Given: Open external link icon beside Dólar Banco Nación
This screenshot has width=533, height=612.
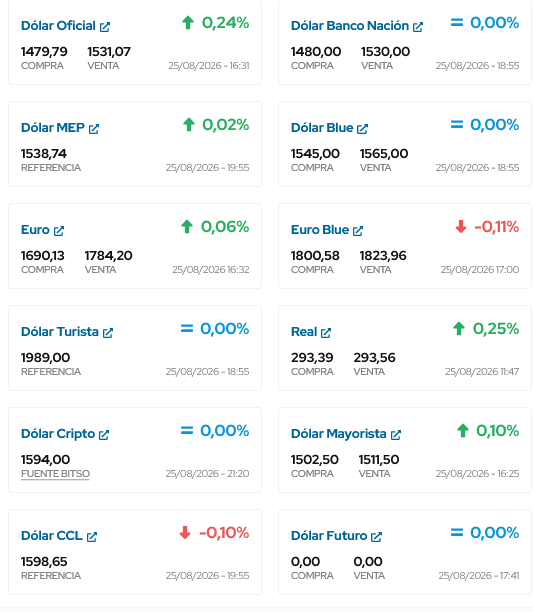Looking at the screenshot, I should tap(418, 27).
